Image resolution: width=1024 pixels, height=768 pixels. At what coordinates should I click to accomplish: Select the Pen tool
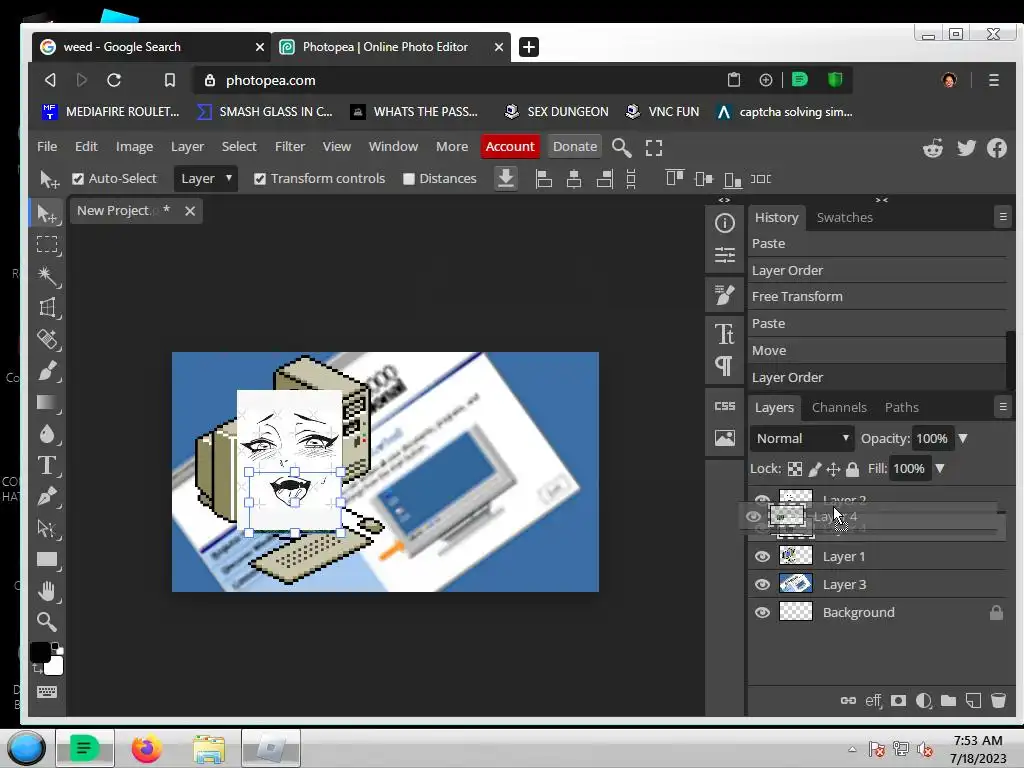[x=47, y=496]
